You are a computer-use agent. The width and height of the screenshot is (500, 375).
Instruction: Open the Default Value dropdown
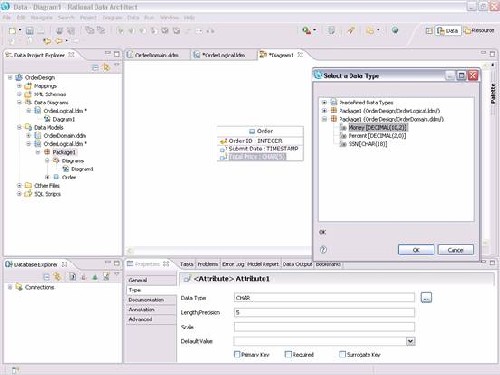coord(410,341)
